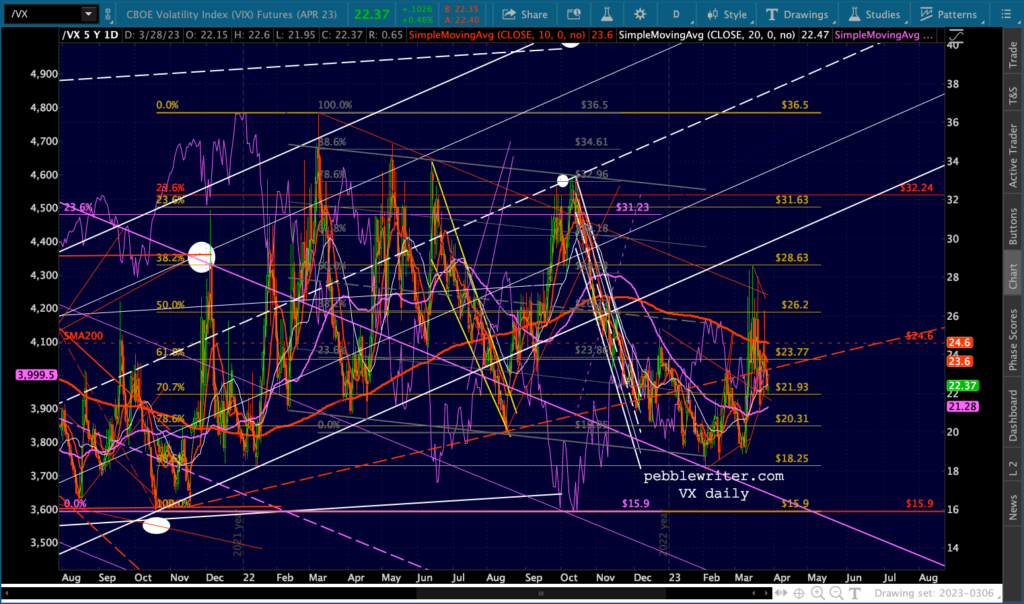Zoom in with magnifier plus icon
Screen dimensions: 1024x604
[x=818, y=593]
